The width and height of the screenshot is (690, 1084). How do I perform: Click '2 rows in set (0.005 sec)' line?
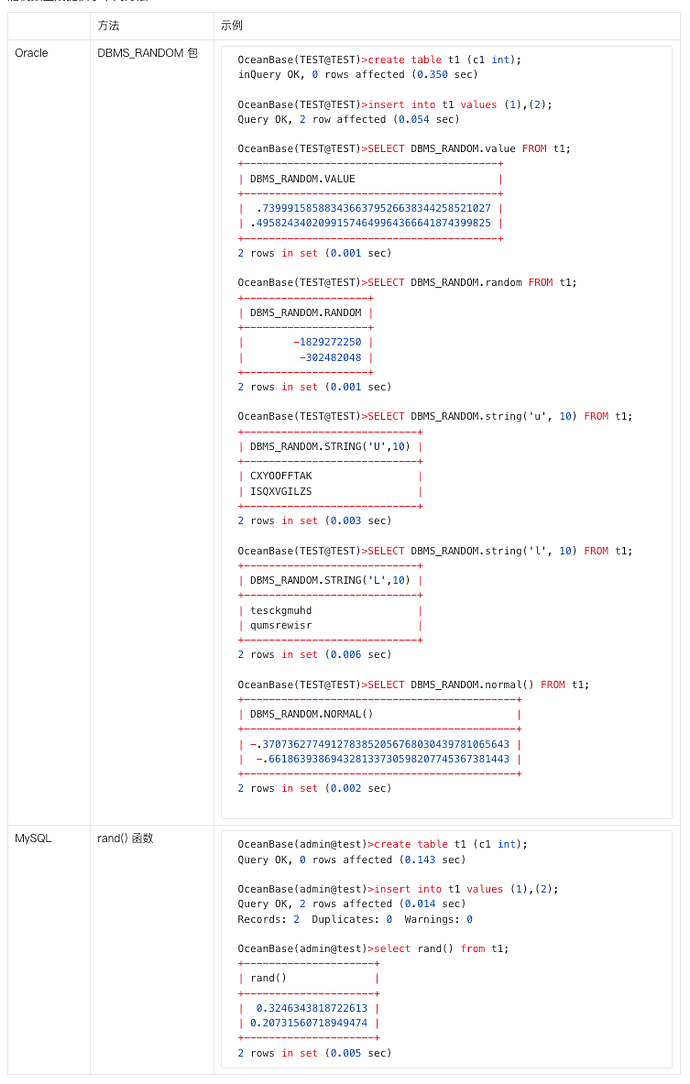coord(315,1054)
